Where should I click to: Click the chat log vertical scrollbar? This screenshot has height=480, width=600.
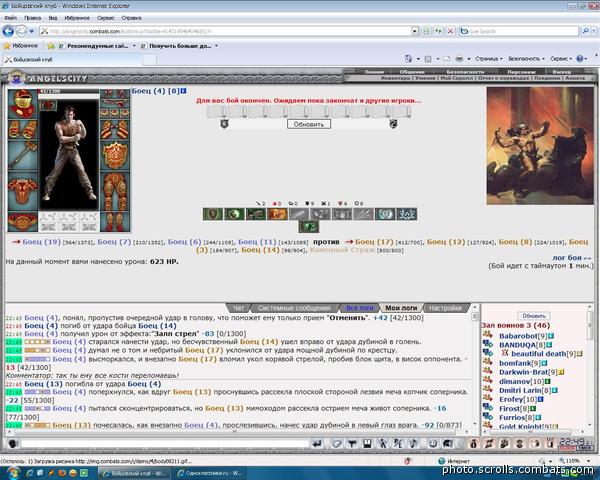[475, 366]
